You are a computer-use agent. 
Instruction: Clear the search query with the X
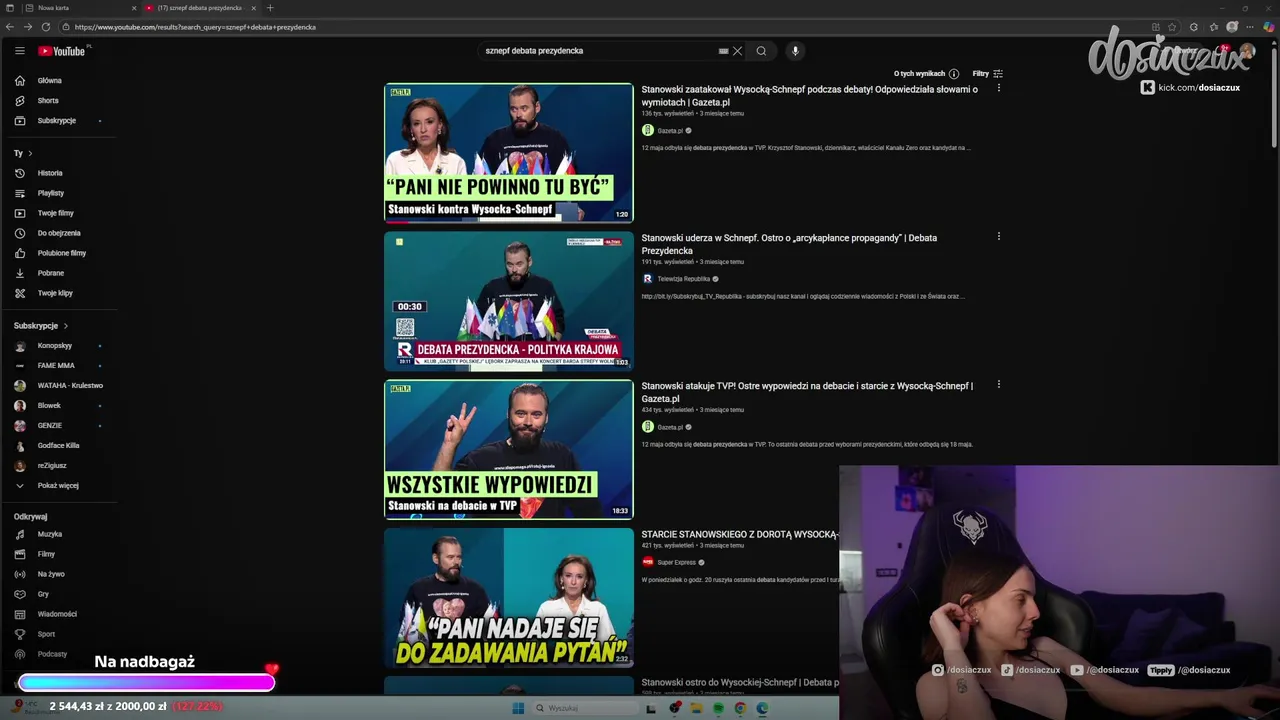click(737, 51)
